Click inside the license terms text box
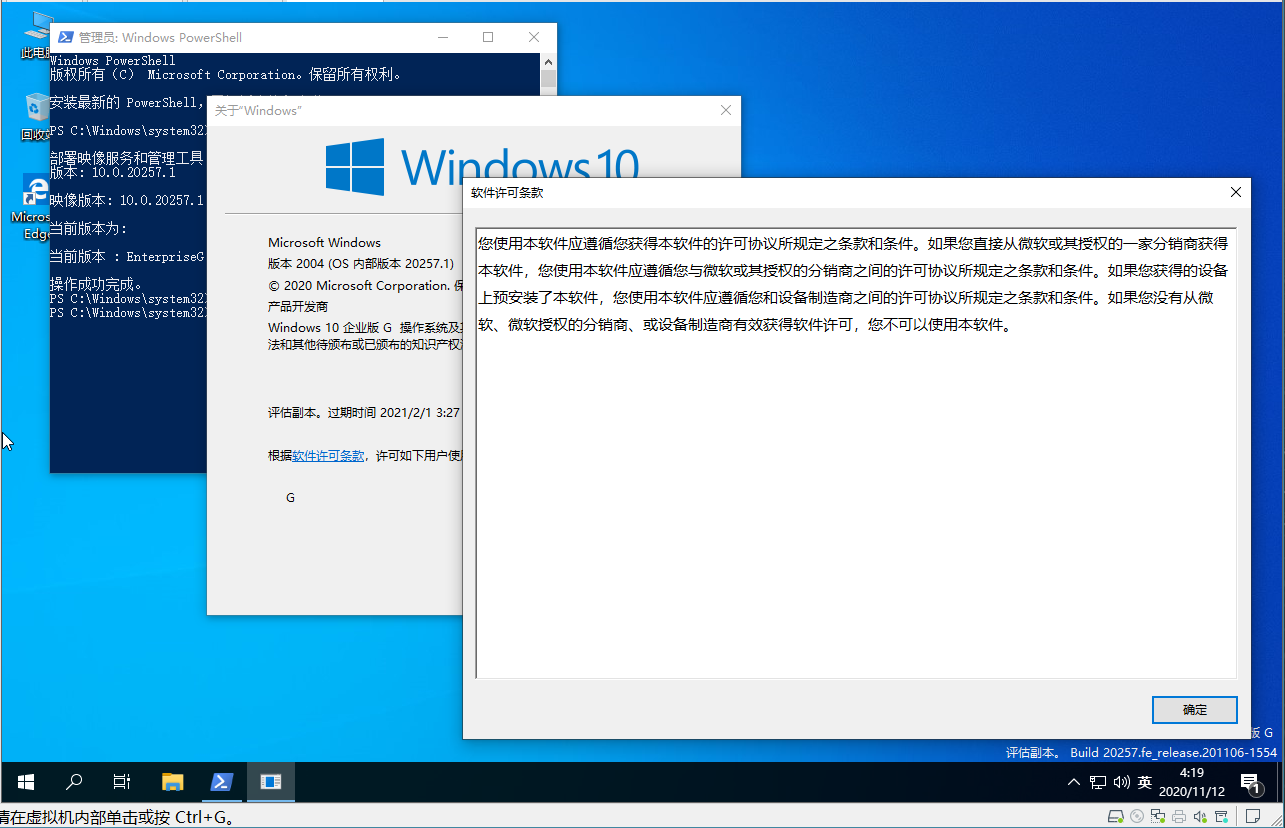 856,454
